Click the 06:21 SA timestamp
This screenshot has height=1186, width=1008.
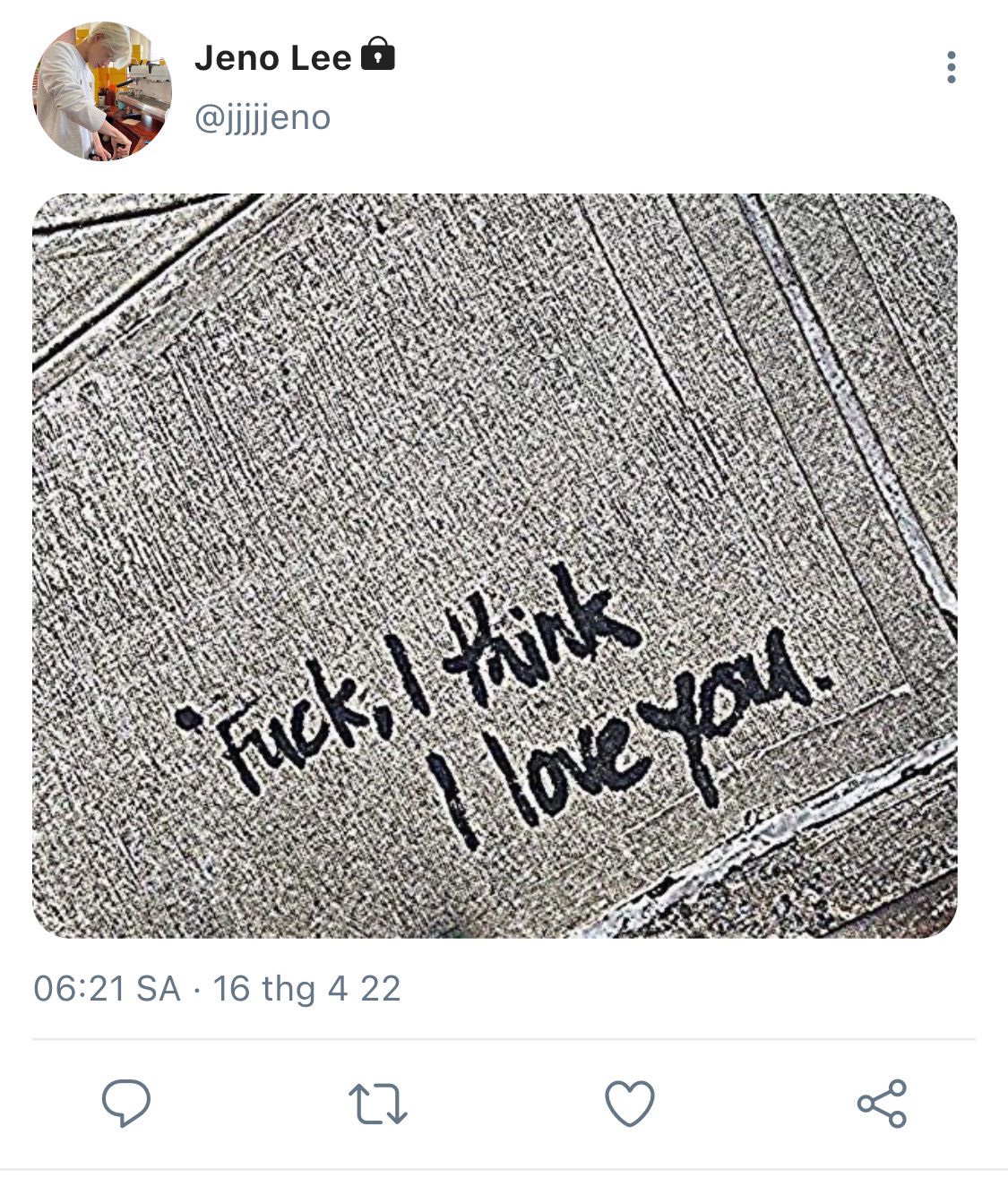pos(107,989)
